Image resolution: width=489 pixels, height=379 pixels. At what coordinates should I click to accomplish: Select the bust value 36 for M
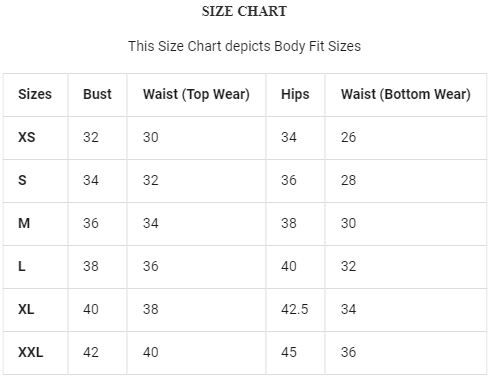click(x=91, y=223)
